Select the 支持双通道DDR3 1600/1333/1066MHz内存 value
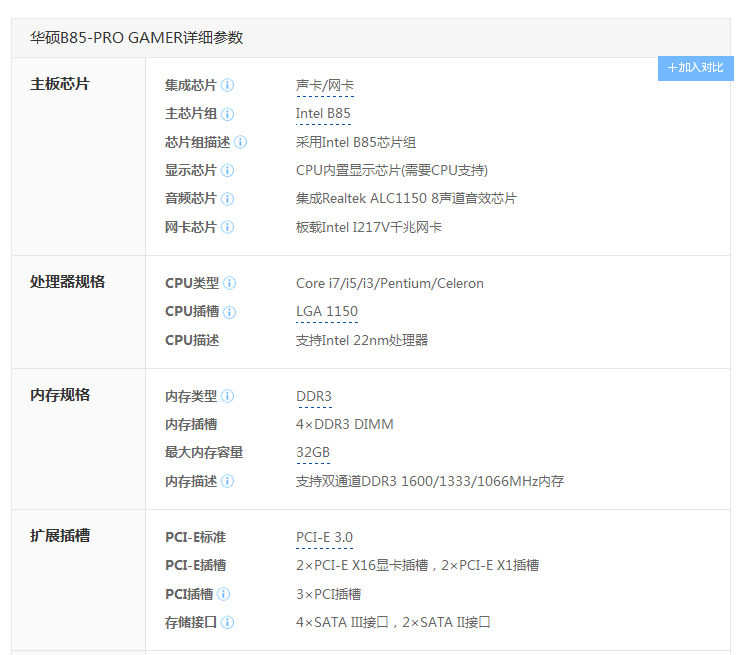The height and width of the screenshot is (655, 740). coord(430,481)
